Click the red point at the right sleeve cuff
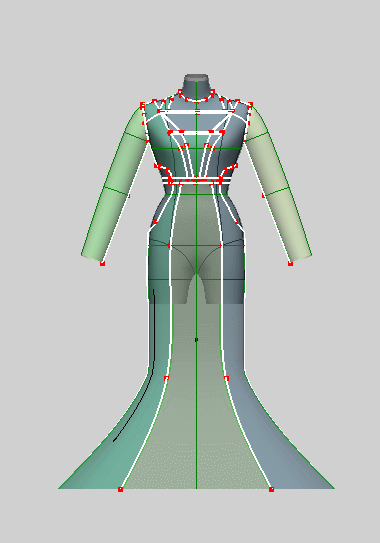 pos(290,264)
